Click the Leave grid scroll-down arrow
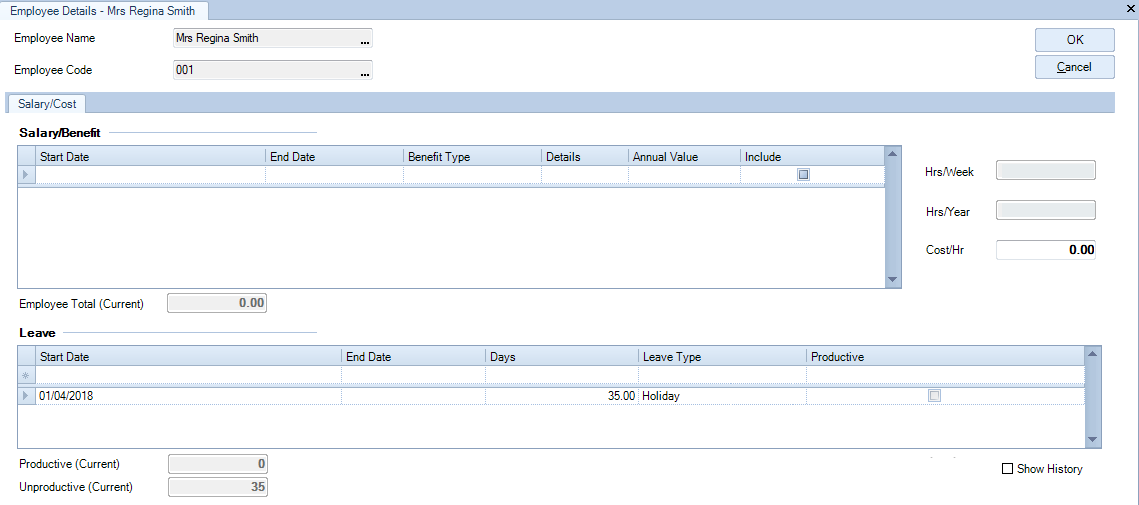Viewport: 1139px width, 505px height. tap(1093, 440)
